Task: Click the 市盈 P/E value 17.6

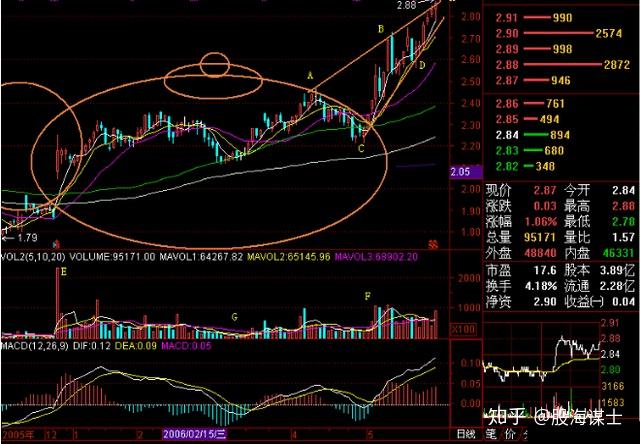Action: 545,270
